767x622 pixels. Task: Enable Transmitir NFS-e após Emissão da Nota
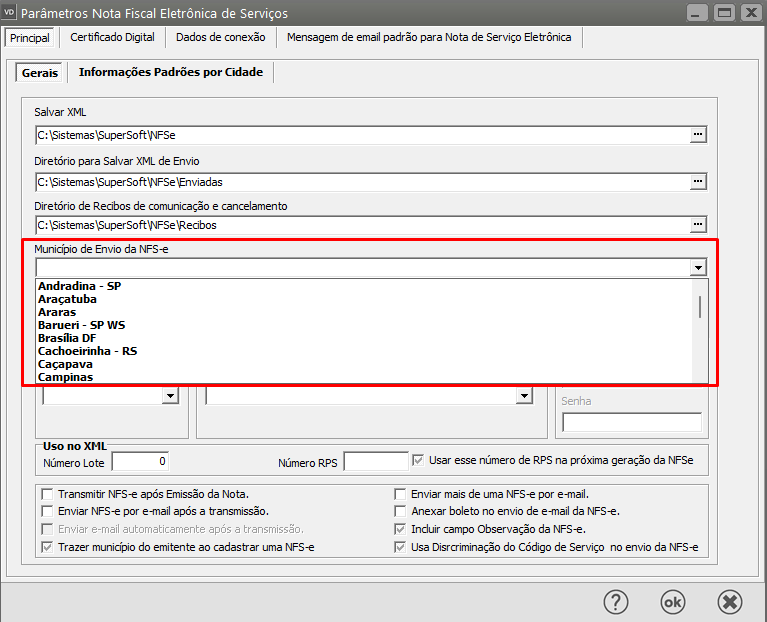coord(47,494)
